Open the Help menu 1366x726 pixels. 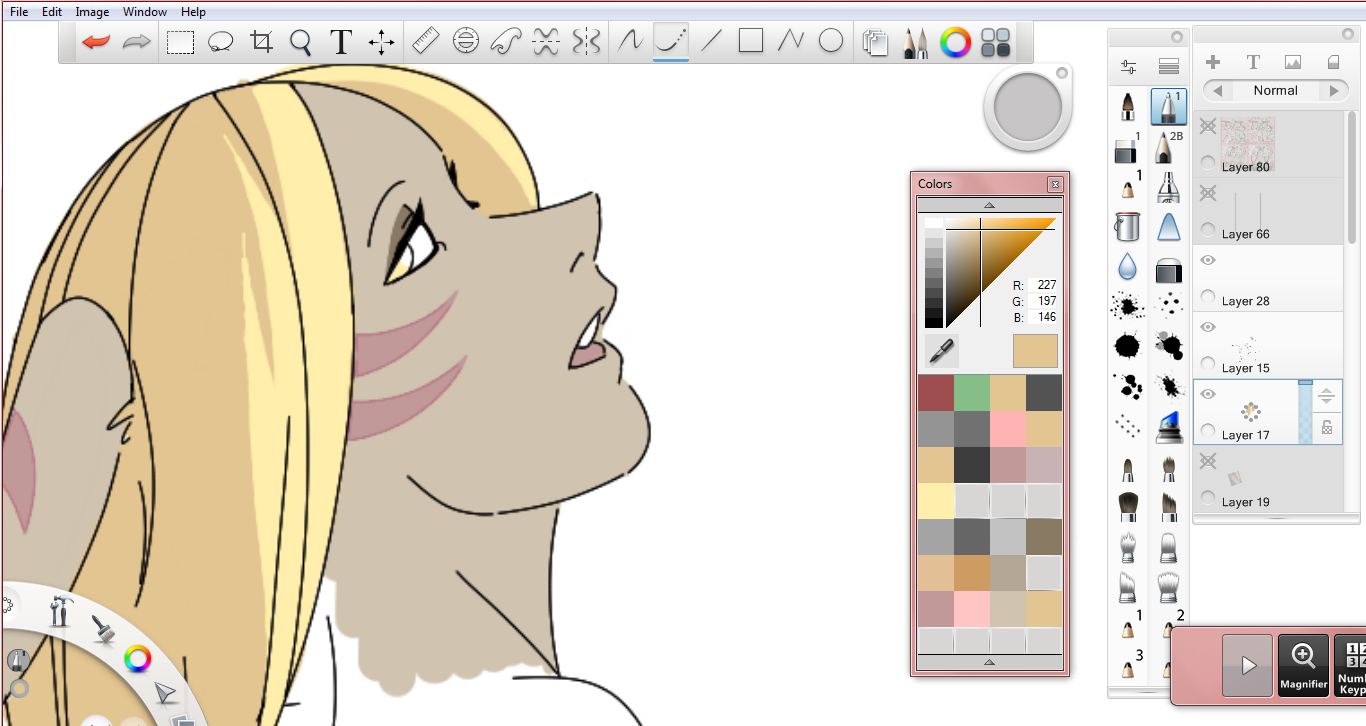pyautogui.click(x=193, y=12)
